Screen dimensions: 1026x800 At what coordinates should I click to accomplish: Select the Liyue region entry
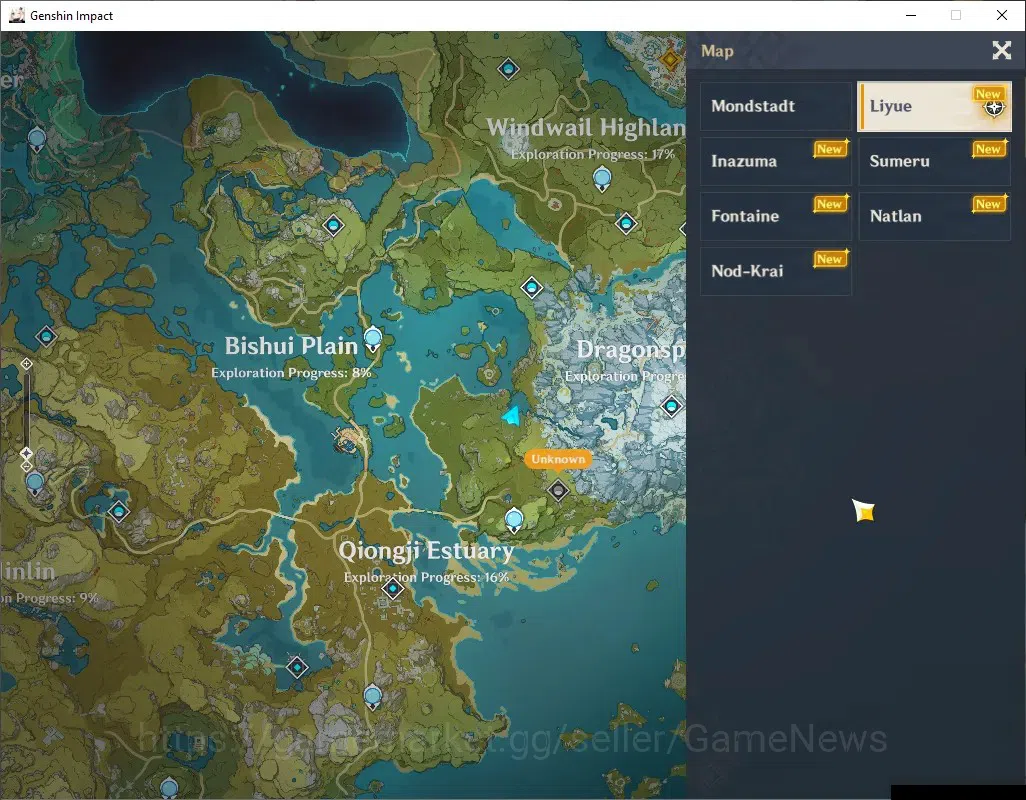coord(934,106)
